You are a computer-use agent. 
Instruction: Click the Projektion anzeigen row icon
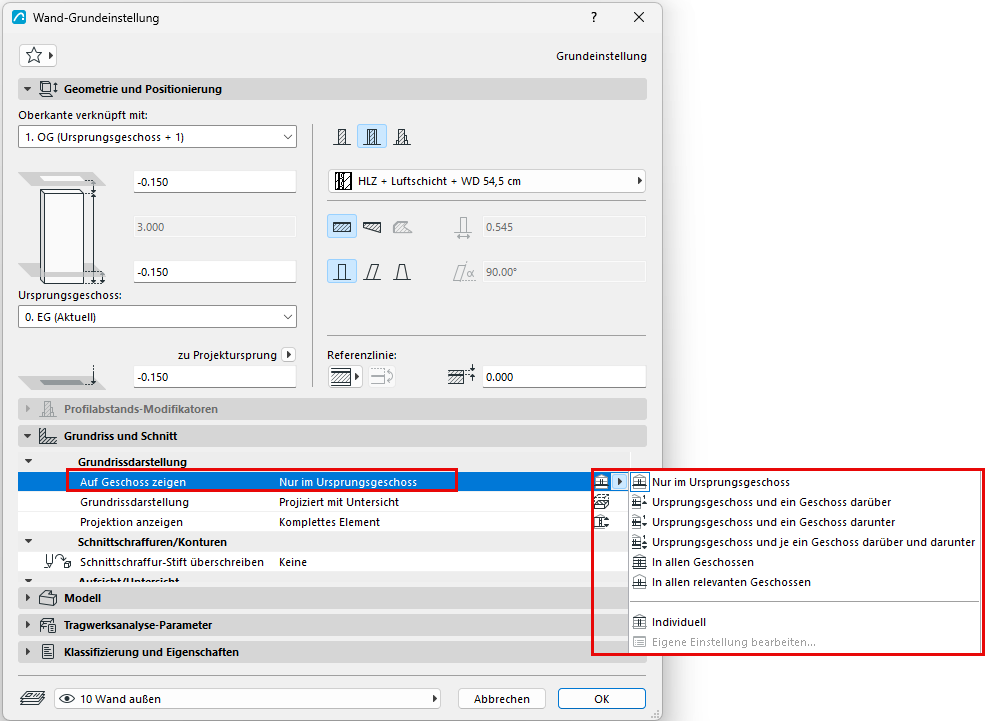point(601,522)
